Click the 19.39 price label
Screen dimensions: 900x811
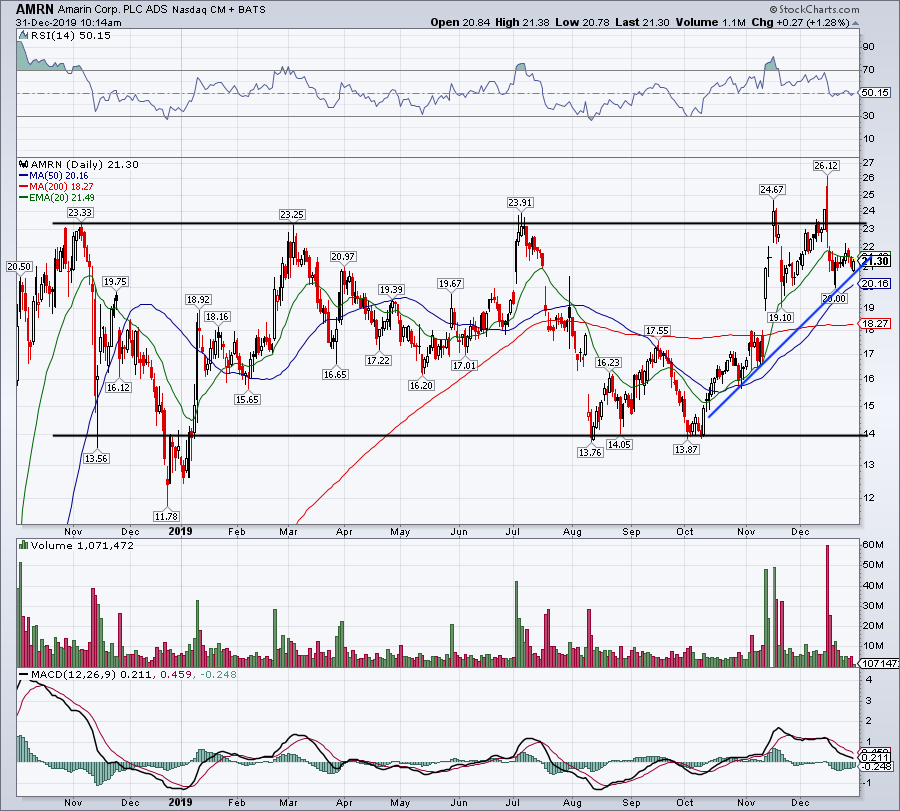(391, 289)
